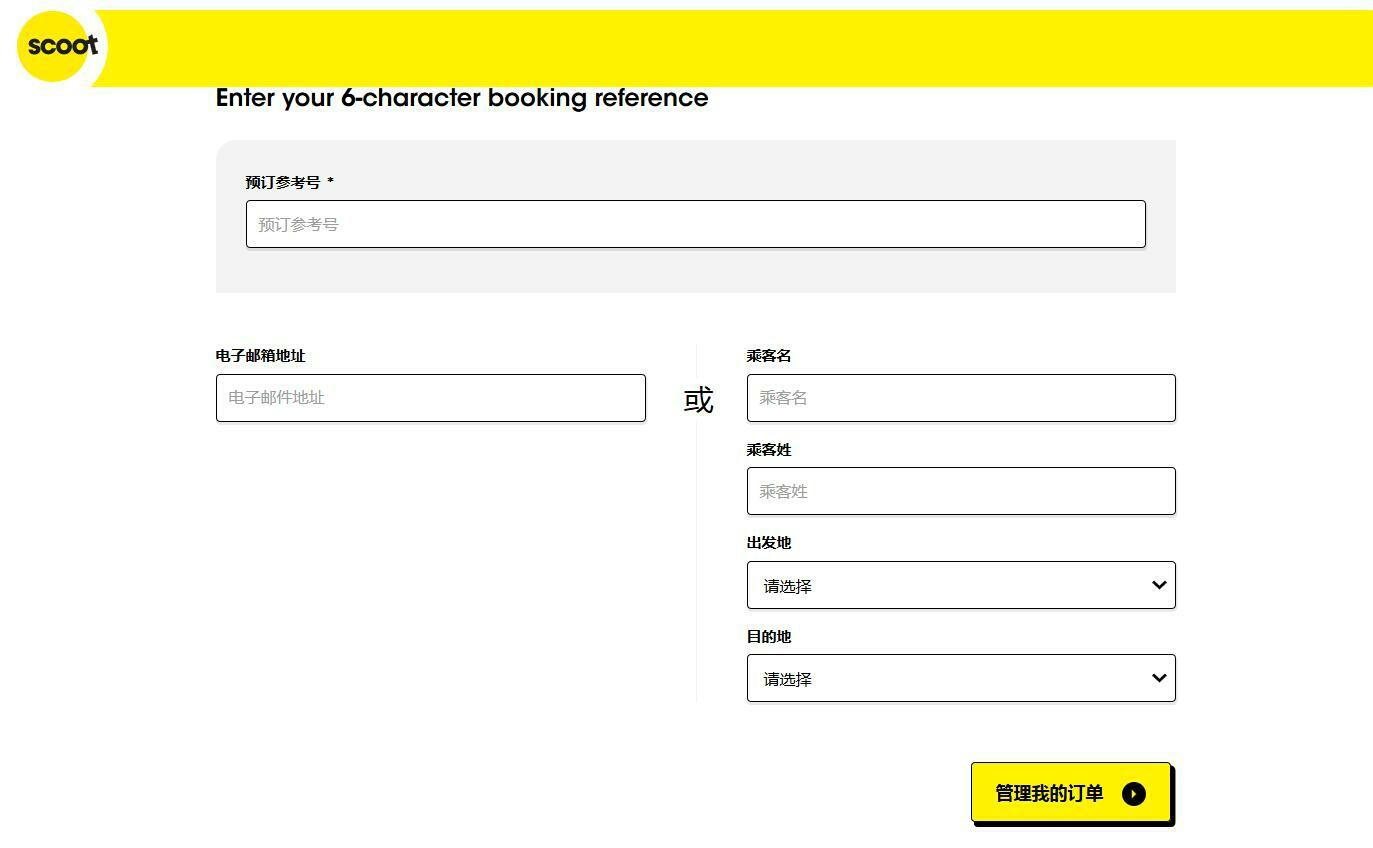Click the play arrow icon on 管理我的订单
The width and height of the screenshot is (1373, 848).
1133,794
